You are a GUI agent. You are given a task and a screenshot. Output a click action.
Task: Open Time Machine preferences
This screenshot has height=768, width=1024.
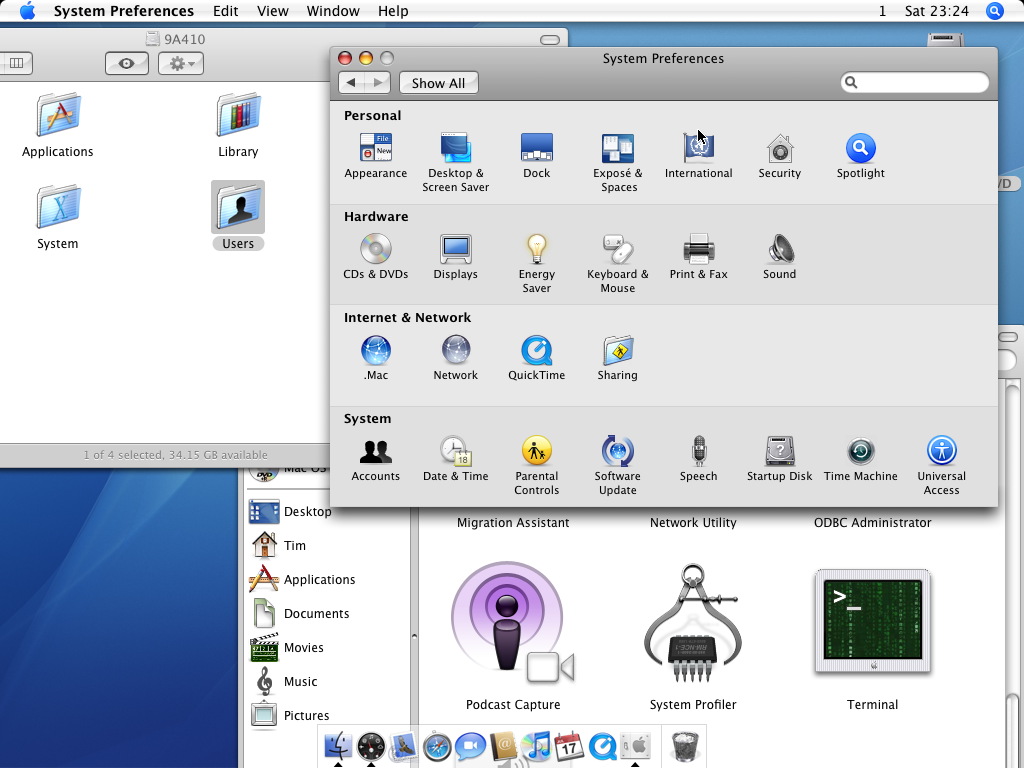860,458
